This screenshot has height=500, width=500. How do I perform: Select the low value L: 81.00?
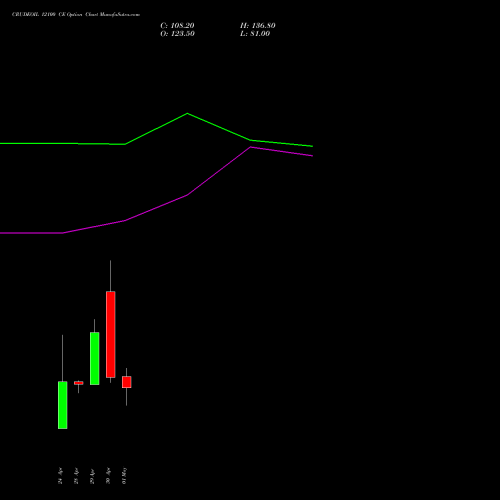click(255, 34)
